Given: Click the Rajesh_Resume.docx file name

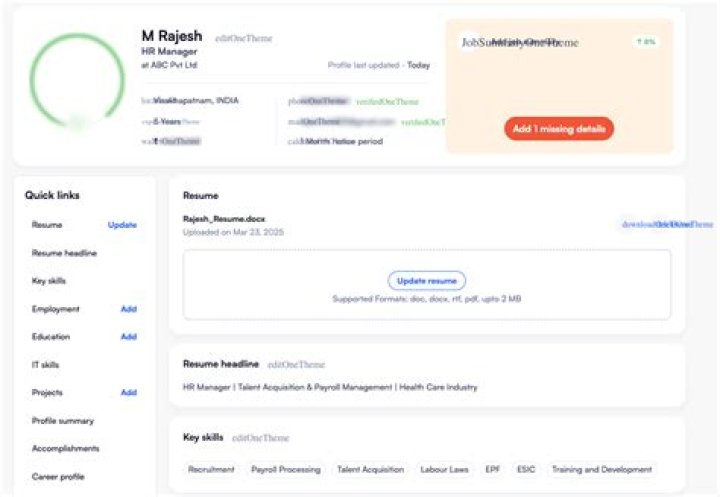Looking at the screenshot, I should click(x=224, y=219).
